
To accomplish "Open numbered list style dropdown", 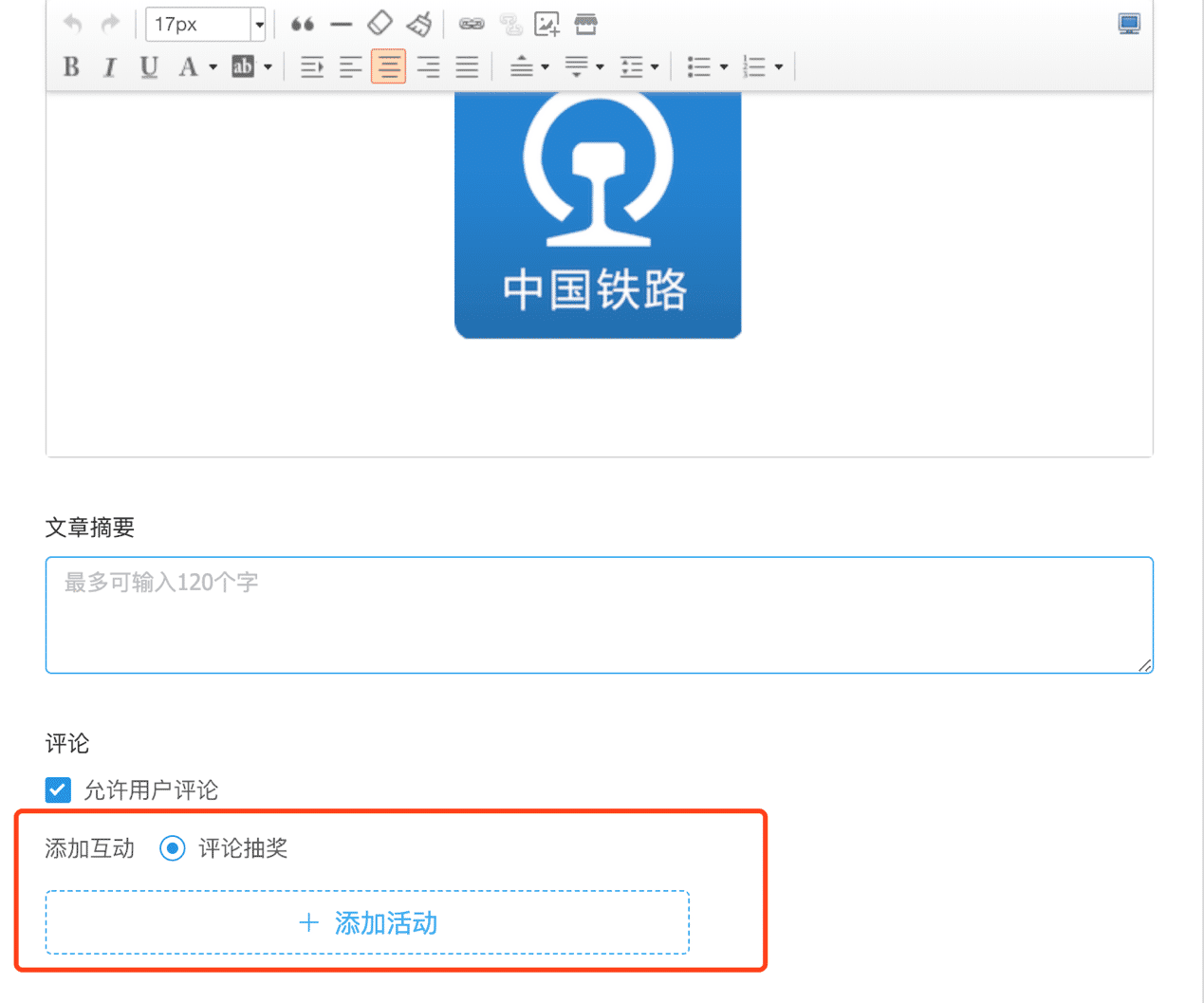I will (779, 66).
